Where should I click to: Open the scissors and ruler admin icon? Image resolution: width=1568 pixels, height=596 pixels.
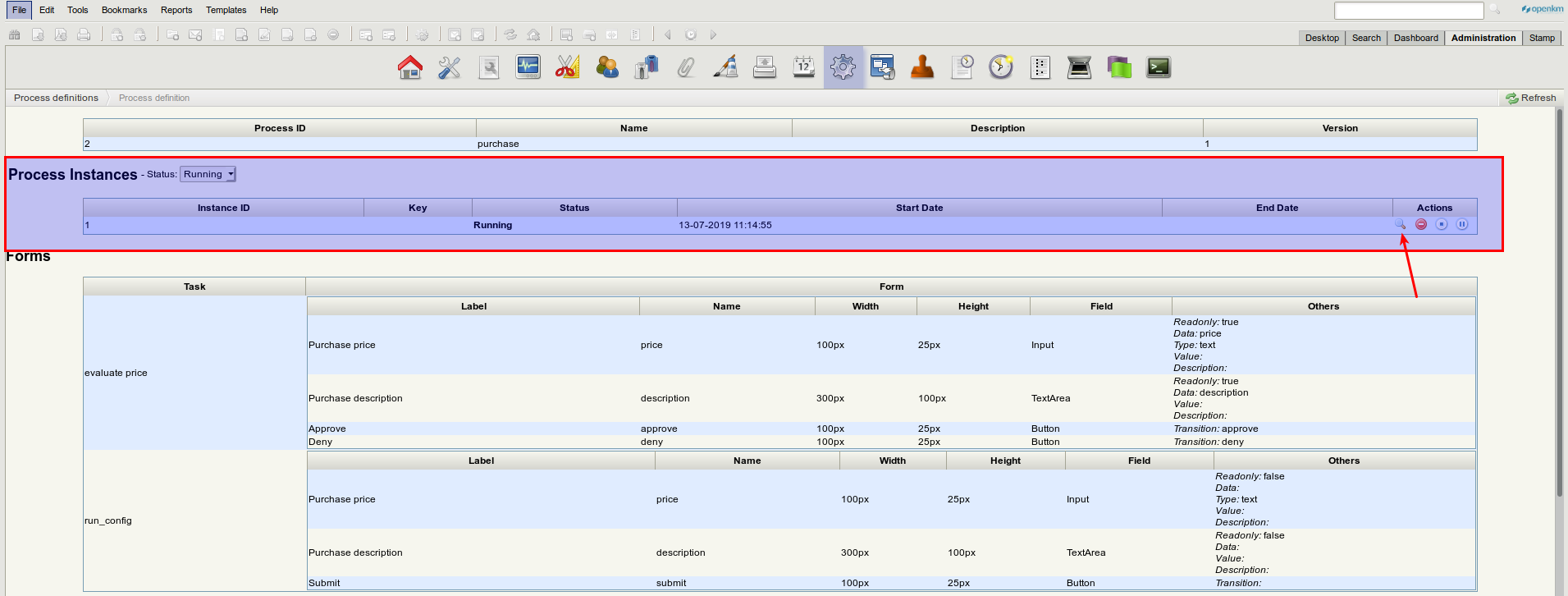click(x=567, y=67)
